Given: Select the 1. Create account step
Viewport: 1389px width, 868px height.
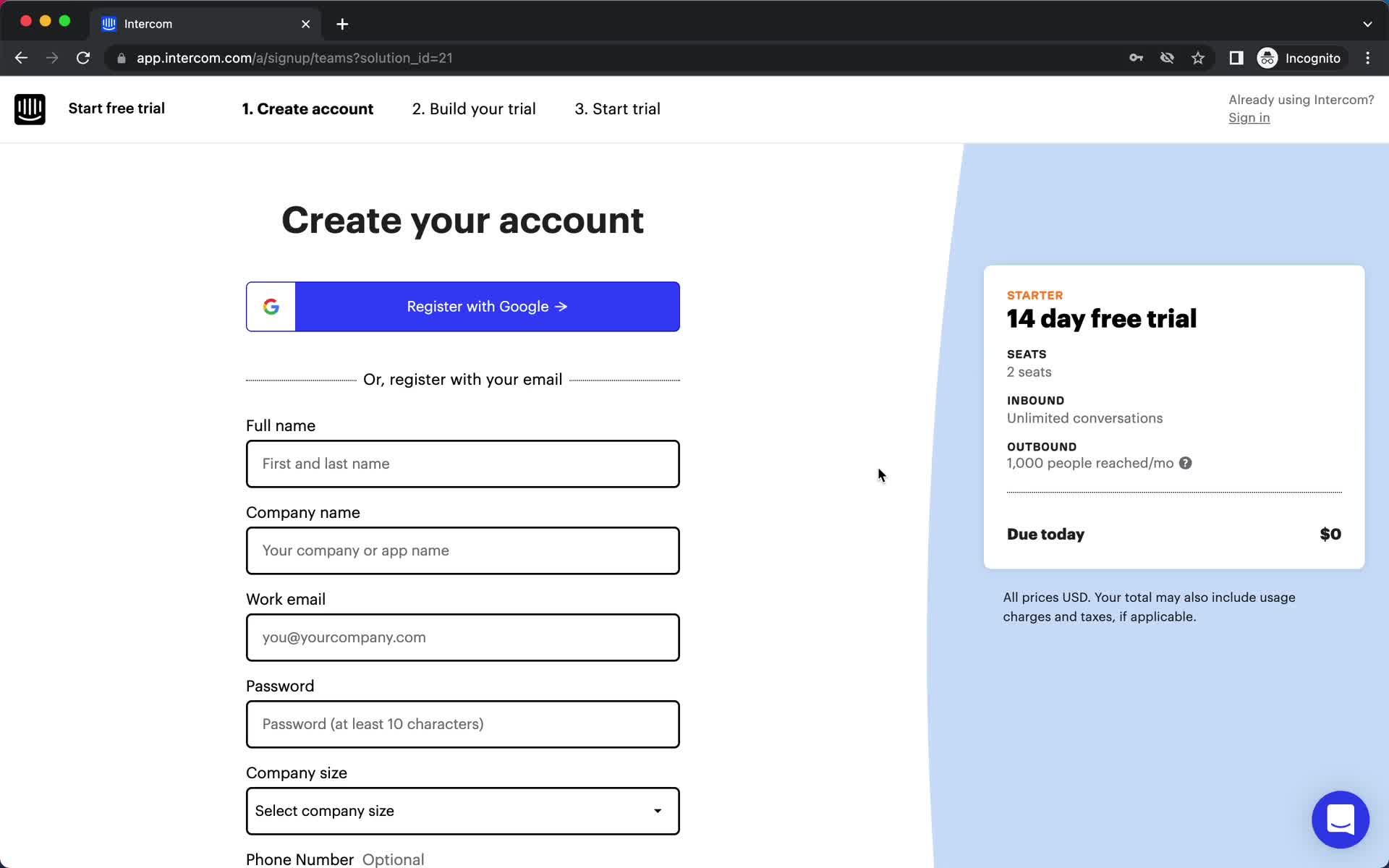Looking at the screenshot, I should [x=307, y=109].
